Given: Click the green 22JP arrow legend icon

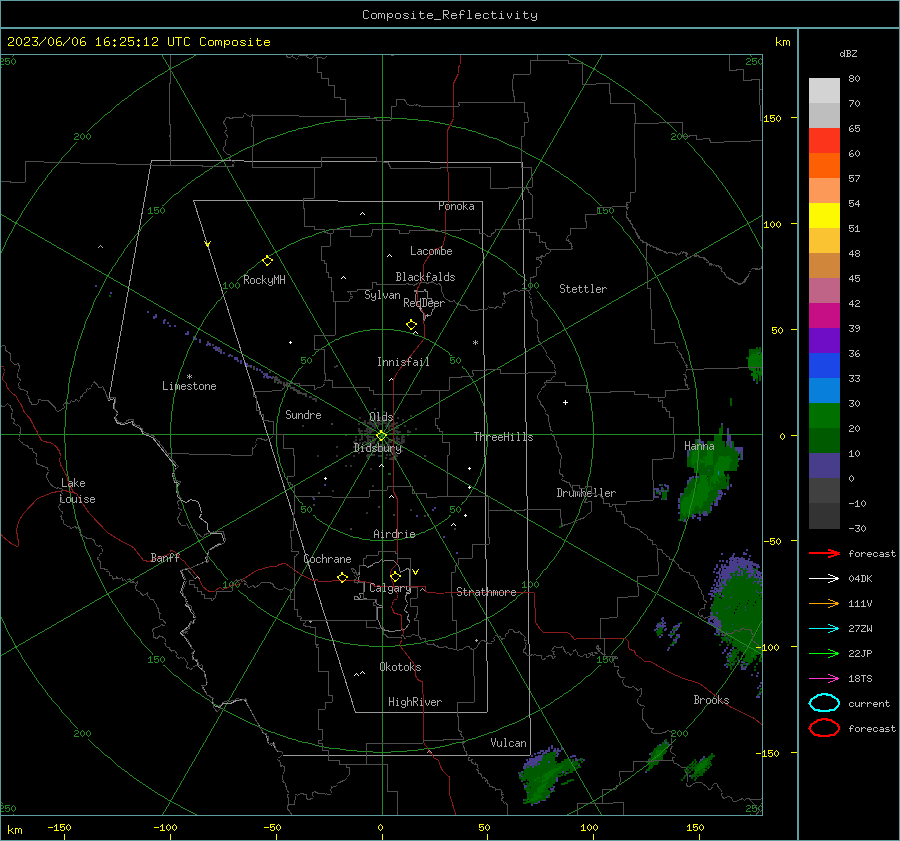Looking at the screenshot, I should tap(824, 653).
